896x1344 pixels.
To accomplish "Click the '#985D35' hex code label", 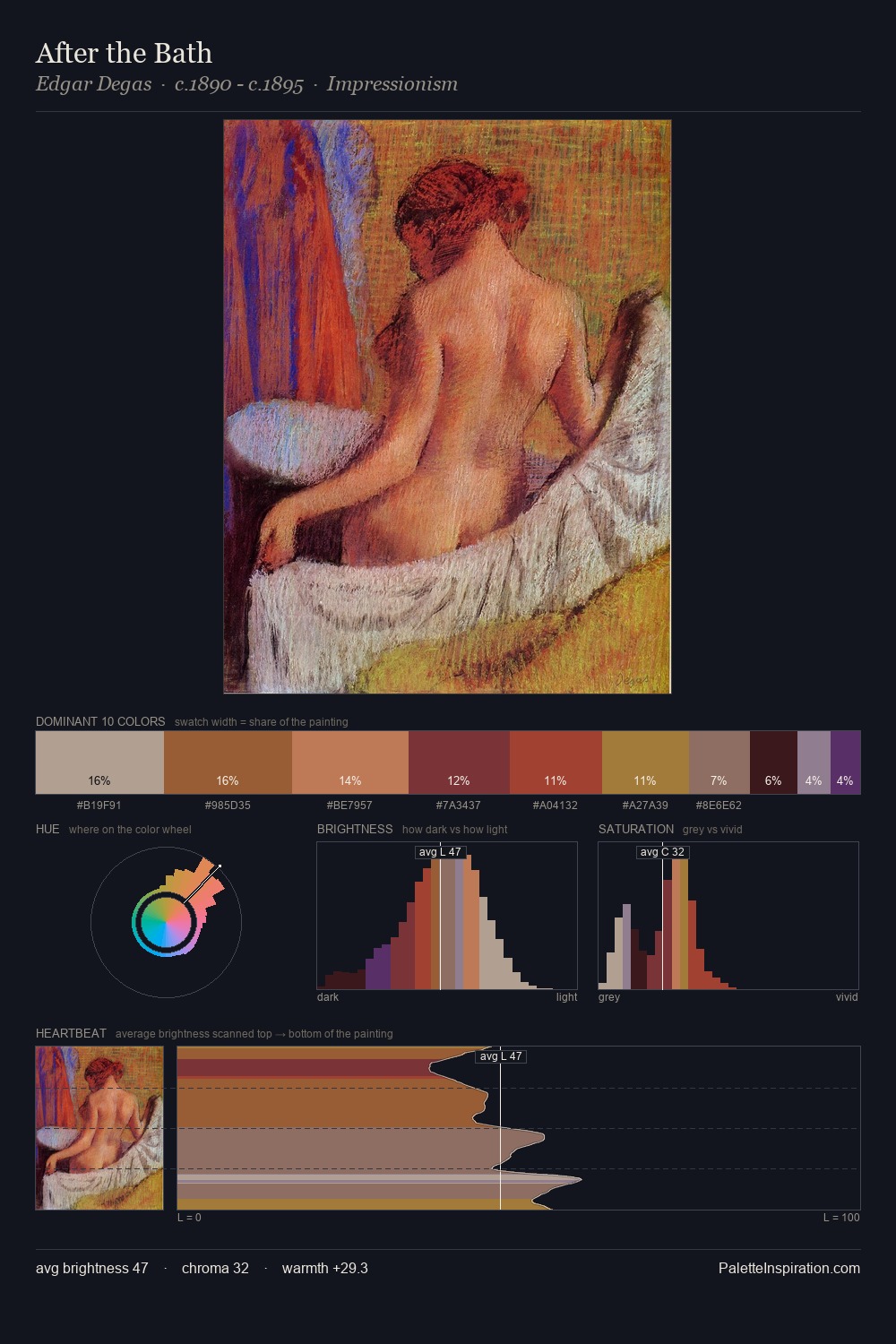I will [228, 806].
